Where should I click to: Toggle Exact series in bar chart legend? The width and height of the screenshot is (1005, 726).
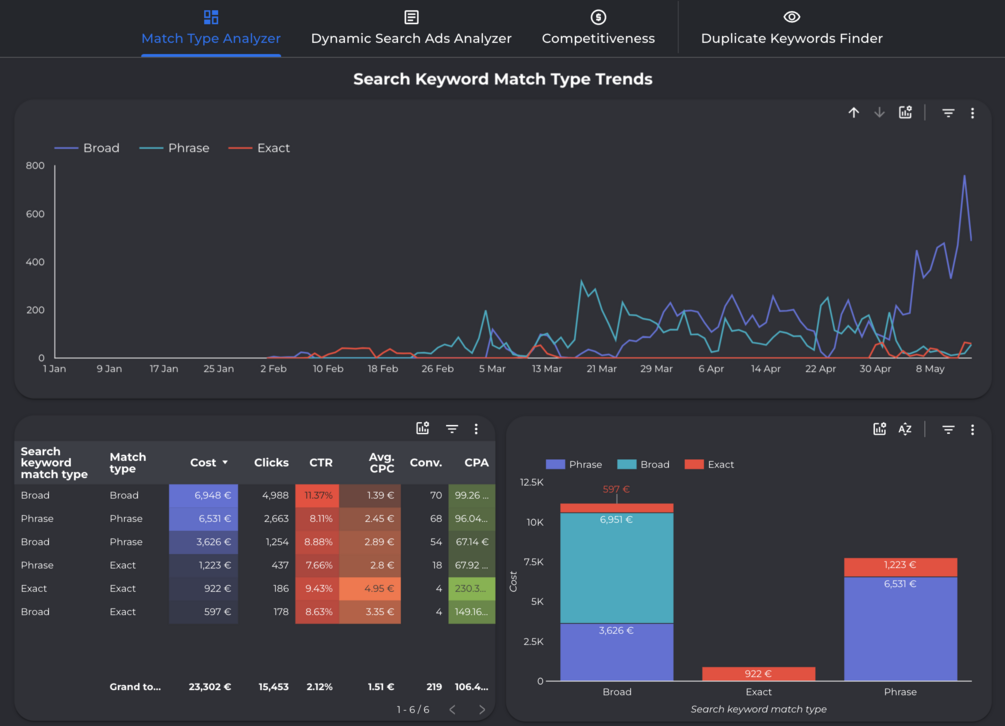709,465
